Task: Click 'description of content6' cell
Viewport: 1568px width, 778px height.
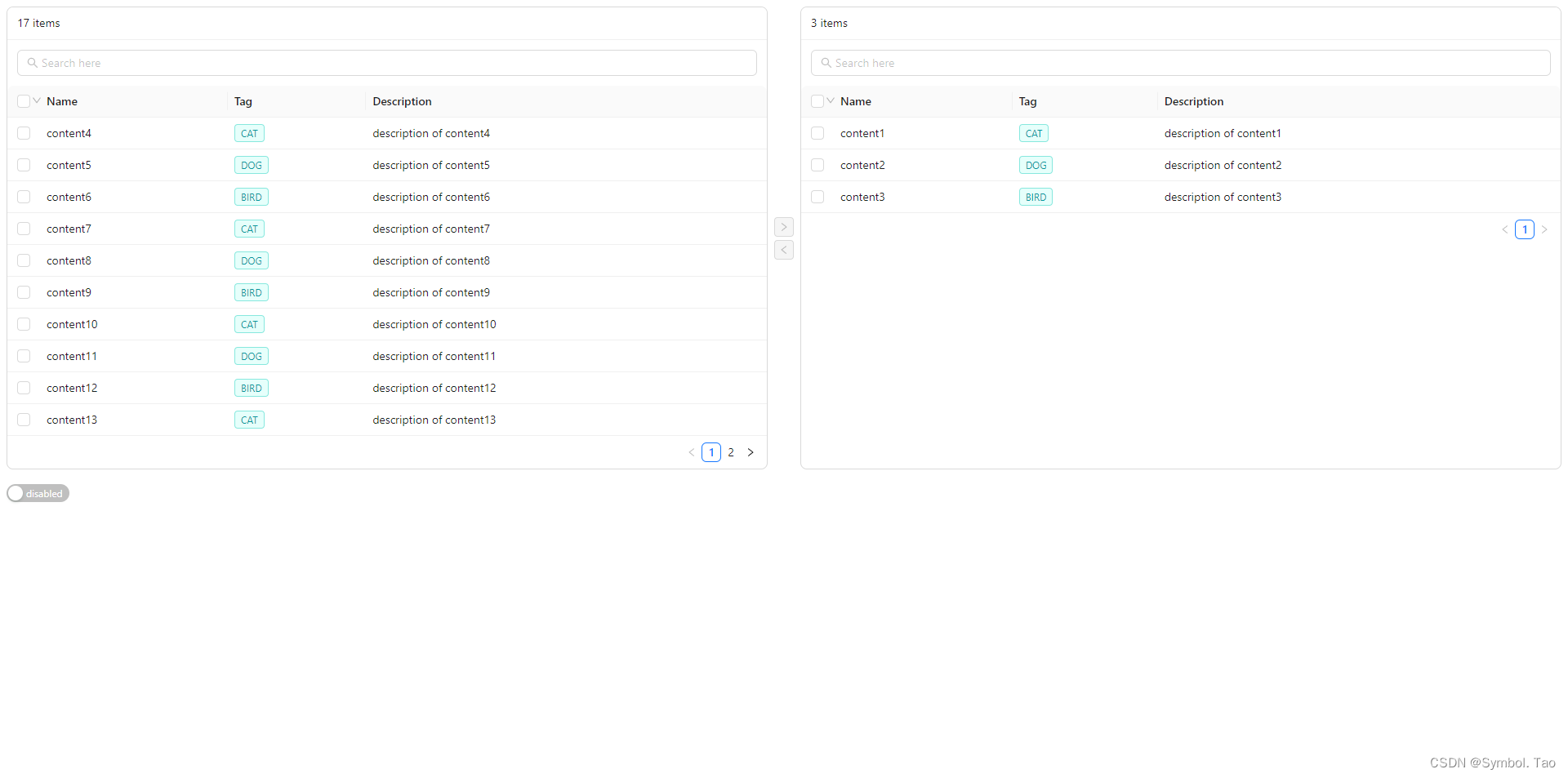Action: [x=431, y=197]
